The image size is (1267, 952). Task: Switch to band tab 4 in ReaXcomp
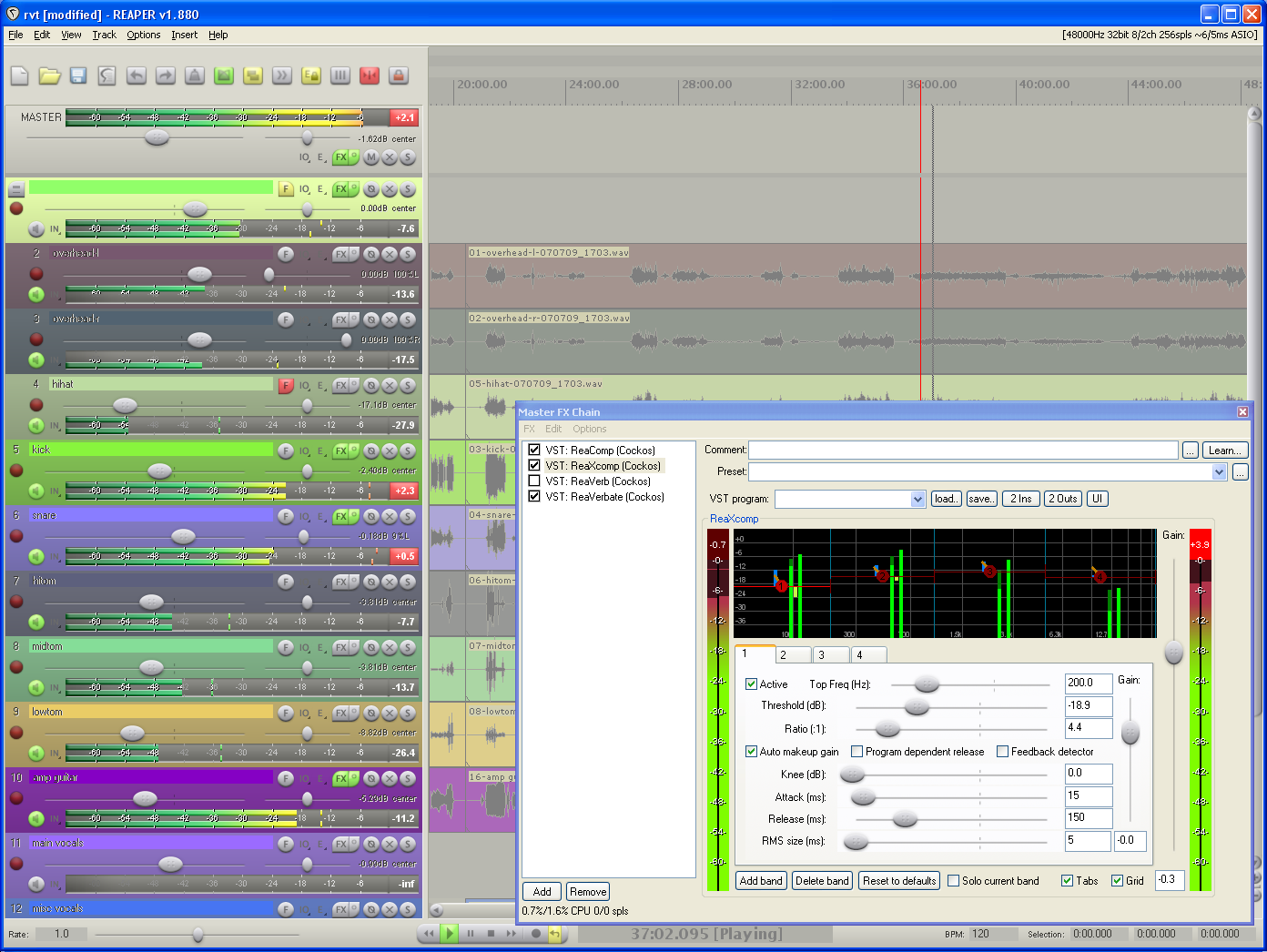point(868,654)
